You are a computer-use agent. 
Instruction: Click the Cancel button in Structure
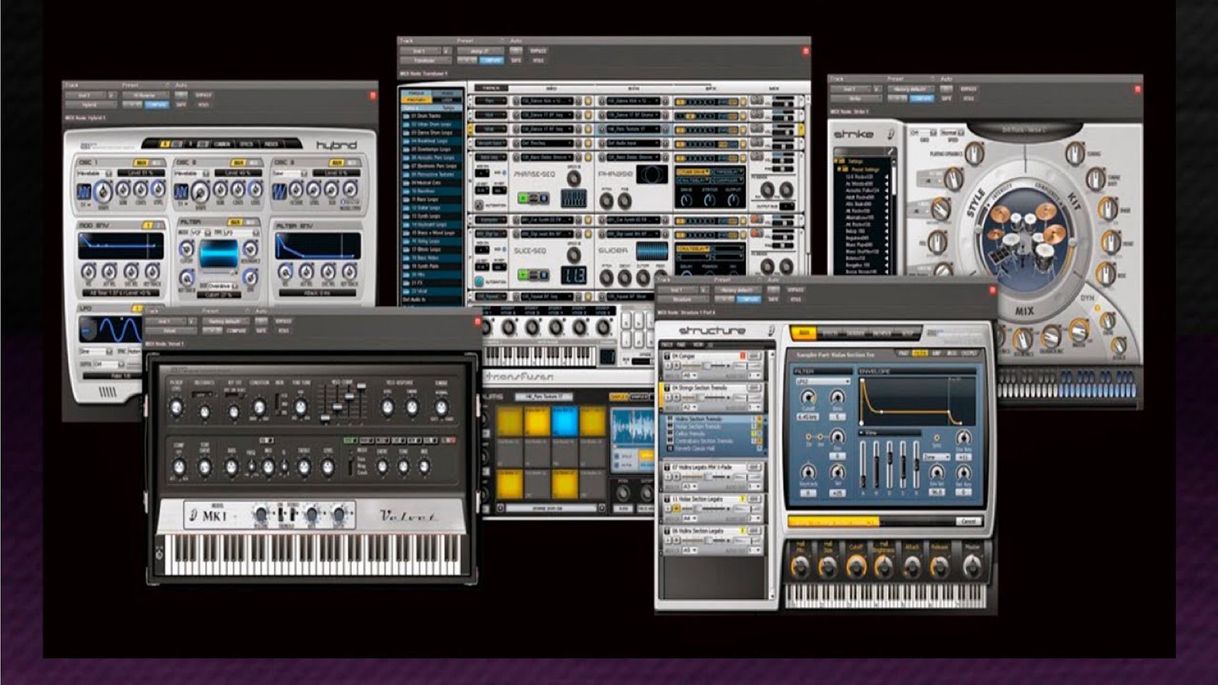click(x=967, y=522)
